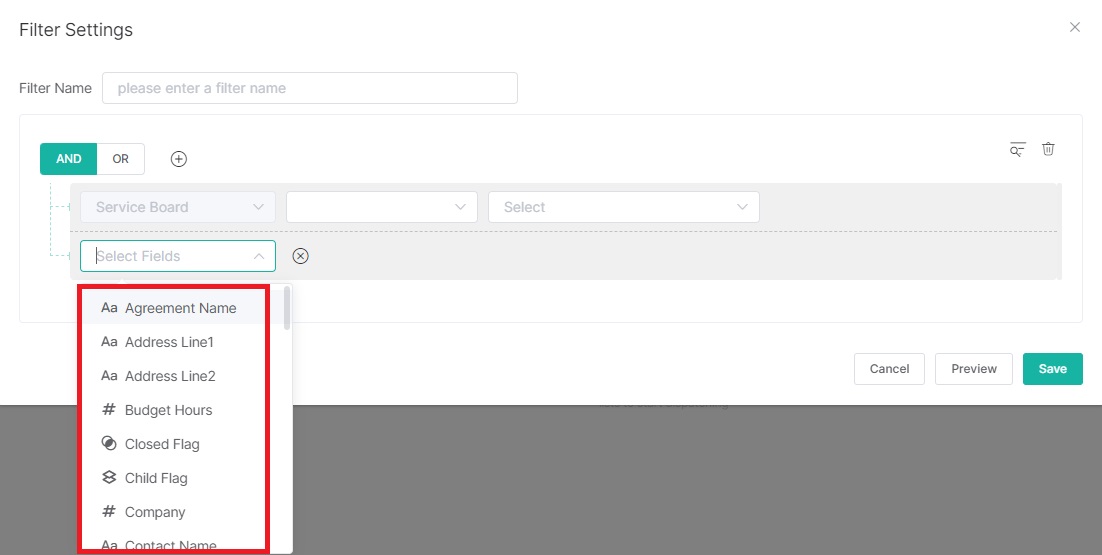The image size is (1102, 555).
Task: Close the Filter Settings dialog
Action: (1075, 27)
